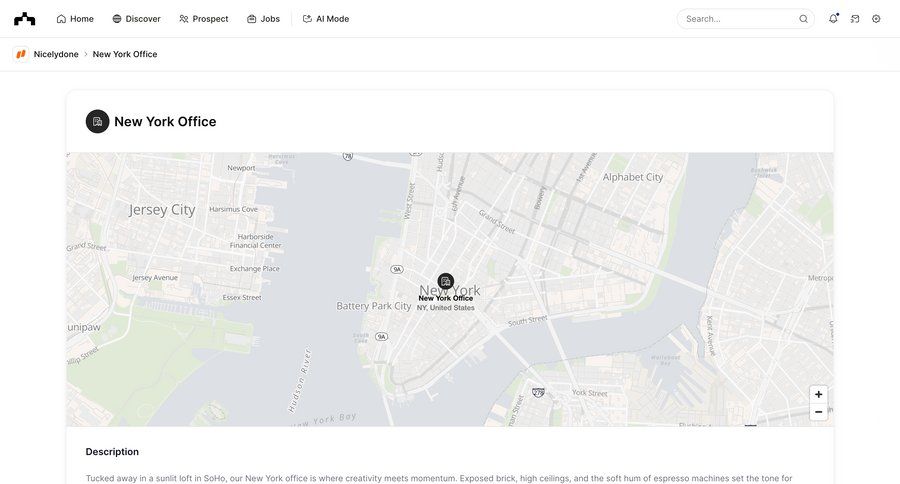Click the Exchange Place map label
This screenshot has width=900, height=484.
point(255,269)
